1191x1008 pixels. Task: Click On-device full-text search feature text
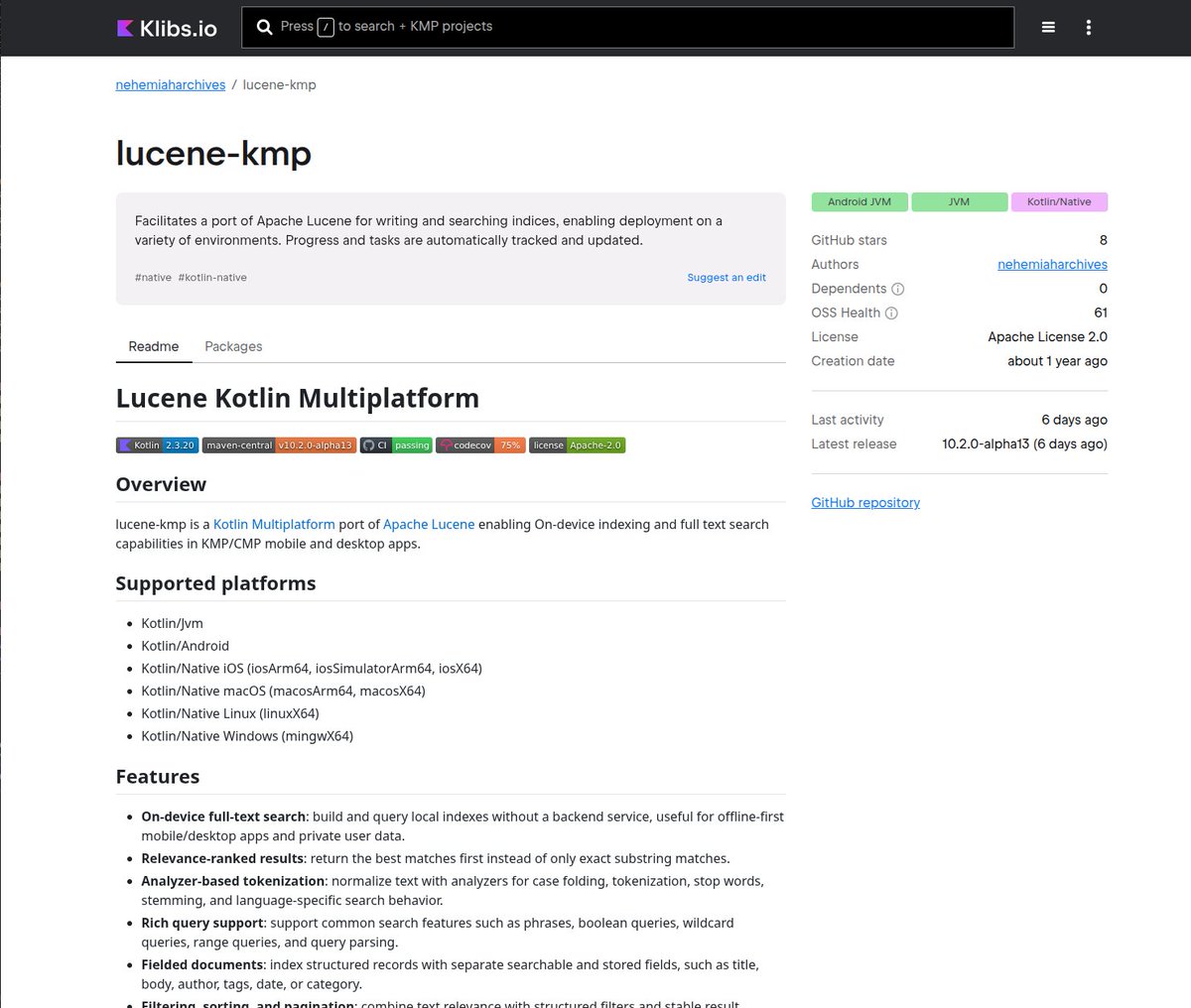223,817
